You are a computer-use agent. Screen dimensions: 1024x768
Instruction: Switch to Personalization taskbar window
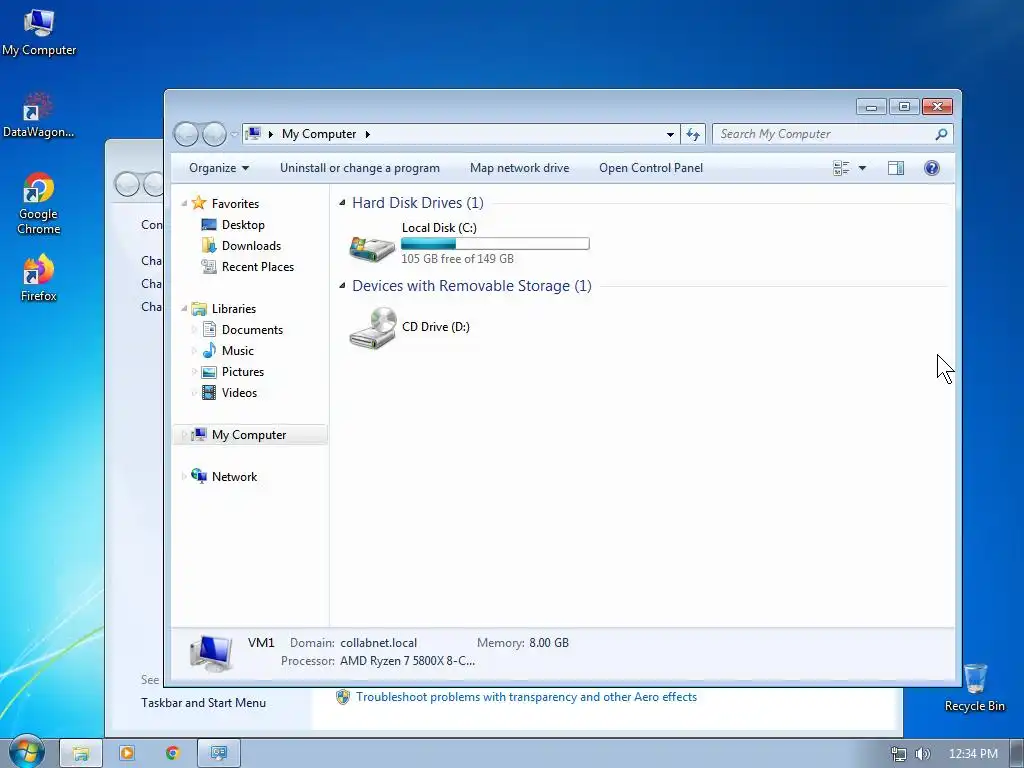pyautogui.click(x=219, y=753)
